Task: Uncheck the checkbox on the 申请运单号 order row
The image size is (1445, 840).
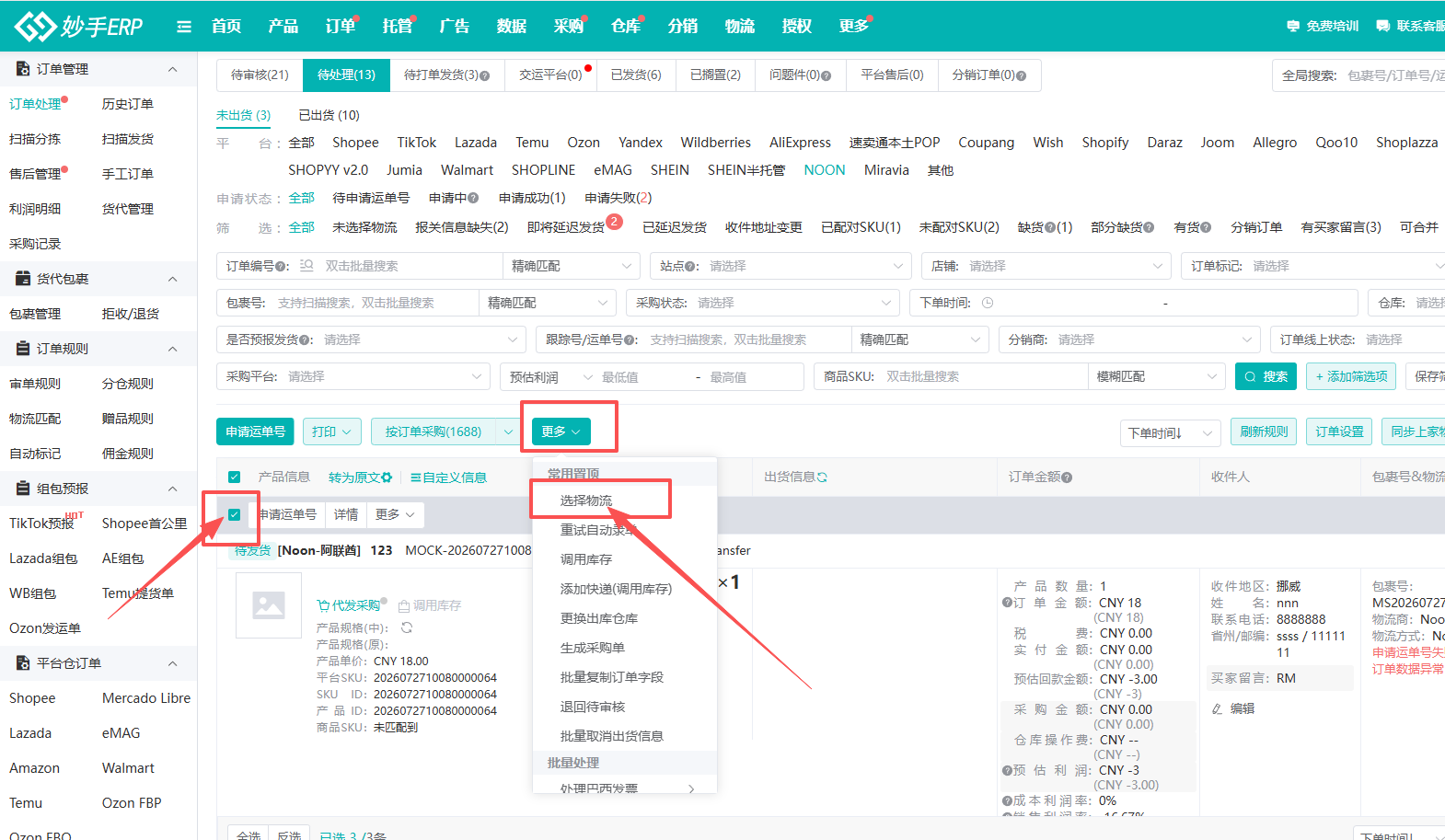Action: (x=235, y=514)
